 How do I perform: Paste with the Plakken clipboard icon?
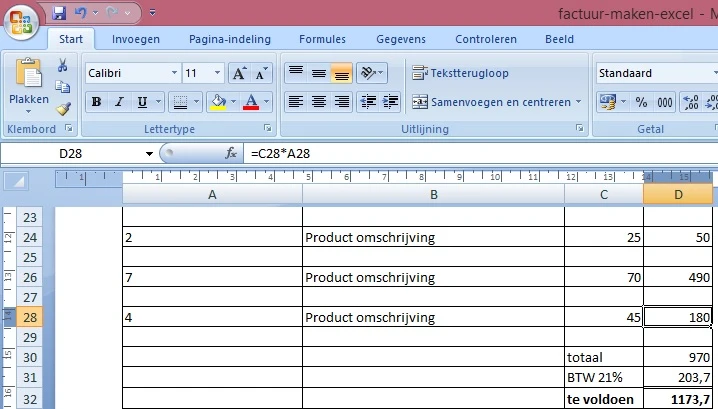tap(28, 73)
